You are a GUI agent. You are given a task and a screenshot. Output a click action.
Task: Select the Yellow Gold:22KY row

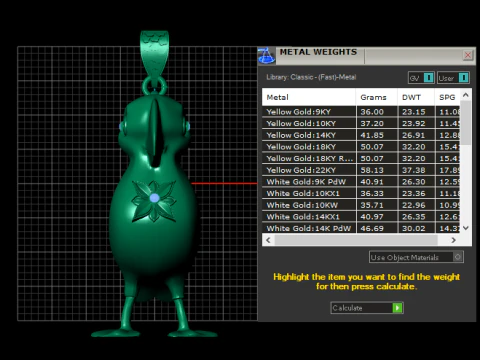pos(361,170)
